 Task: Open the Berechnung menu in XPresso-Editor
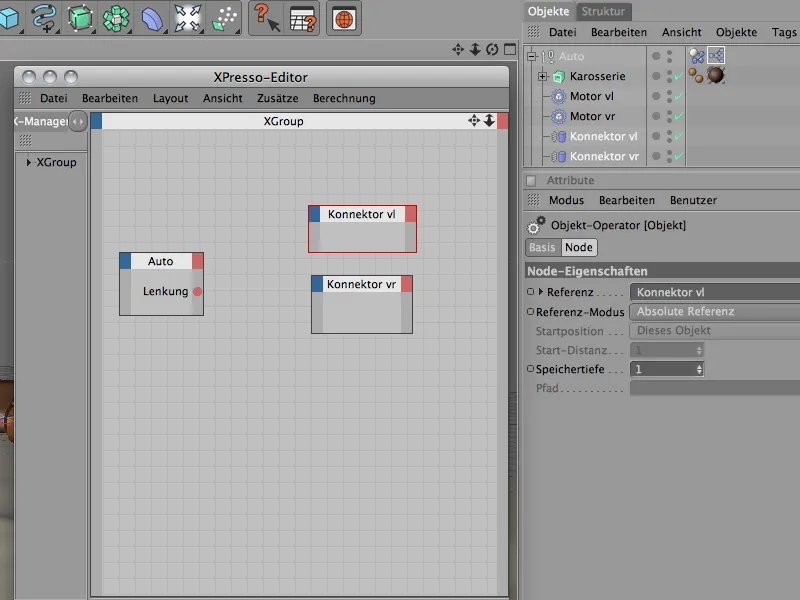click(x=344, y=98)
